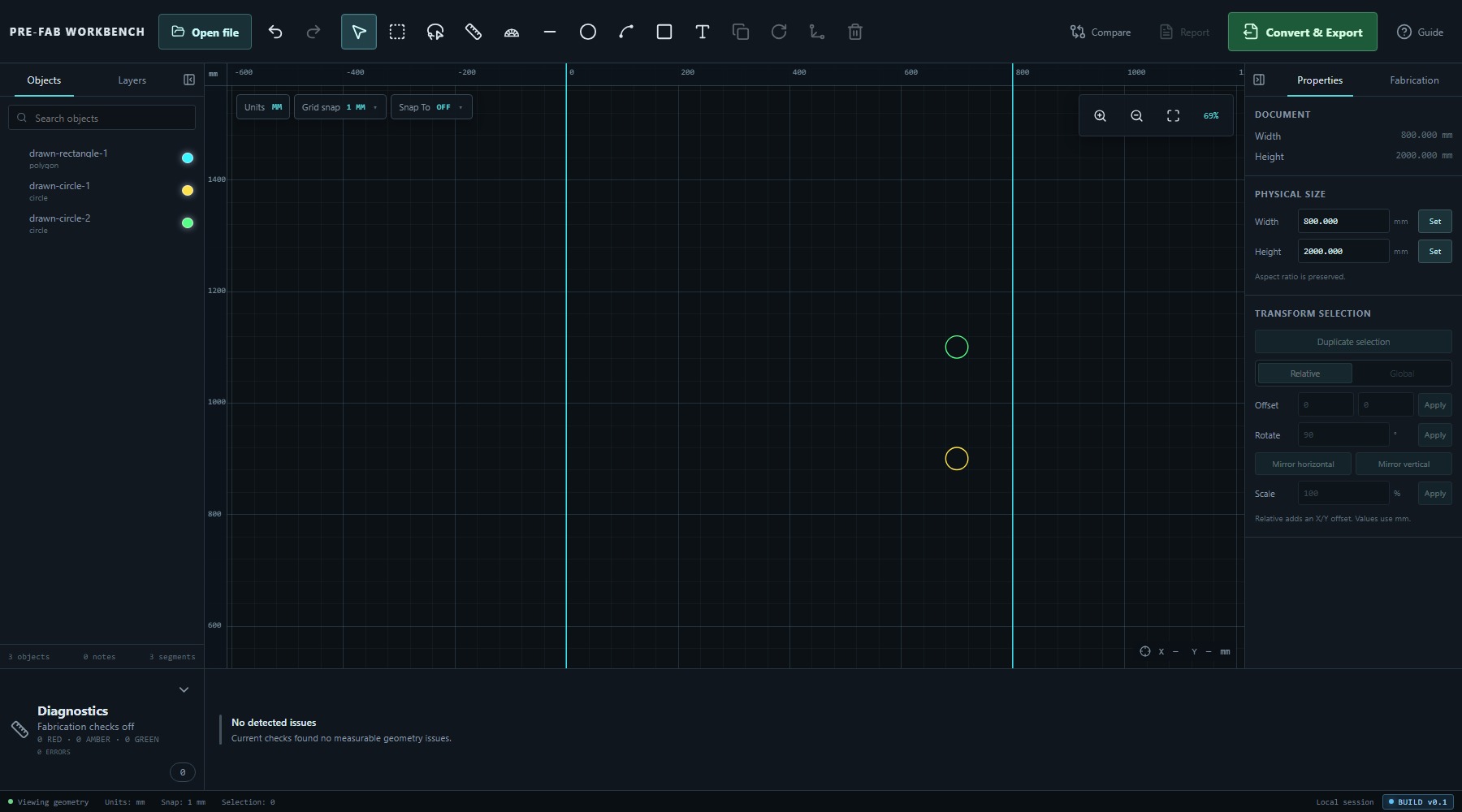Select the pointer selection tool
This screenshot has width=1462, height=812.
[x=359, y=32]
